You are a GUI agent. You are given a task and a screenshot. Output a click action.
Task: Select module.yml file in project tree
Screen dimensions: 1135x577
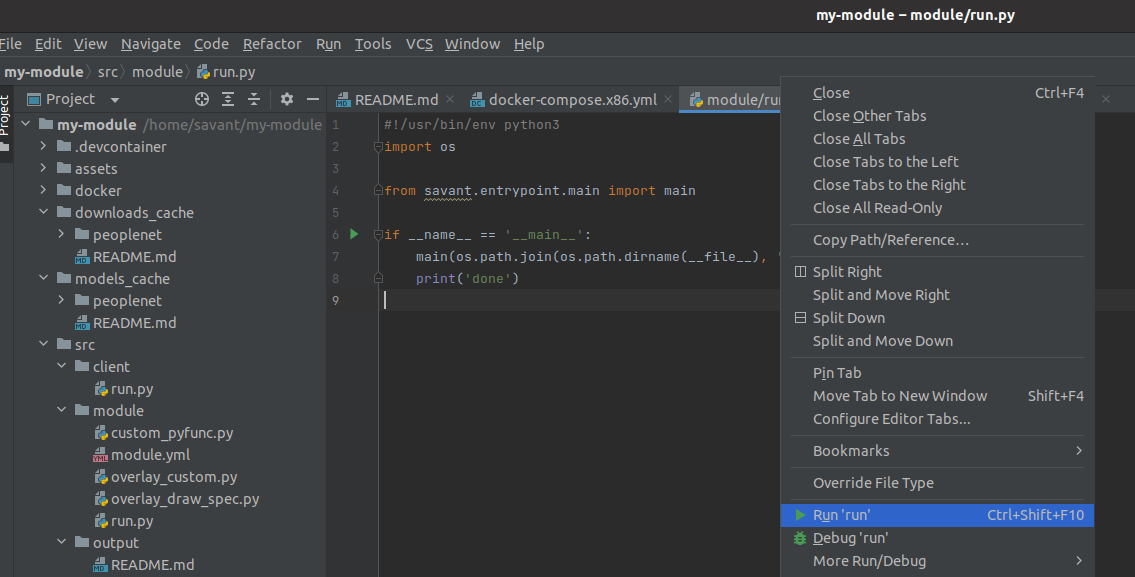150,455
